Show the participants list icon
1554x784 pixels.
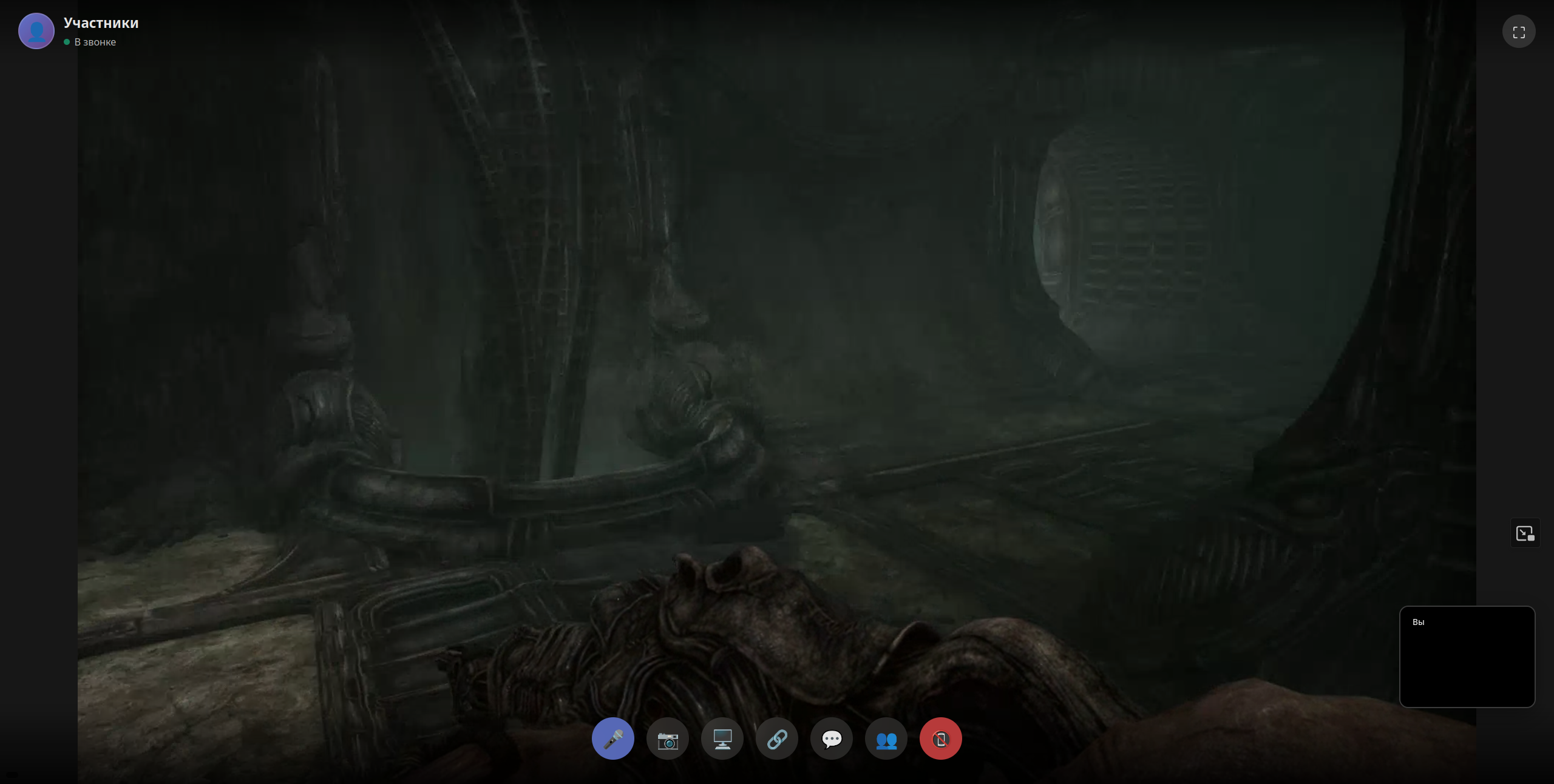click(x=886, y=738)
